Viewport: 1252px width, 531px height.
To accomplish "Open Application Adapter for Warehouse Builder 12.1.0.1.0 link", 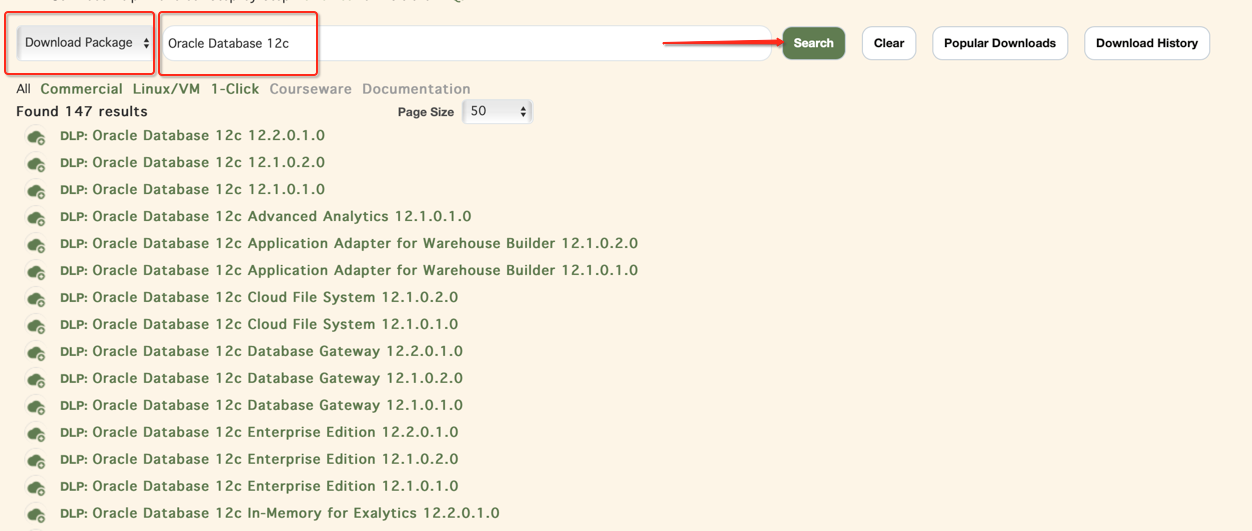I will [349, 270].
